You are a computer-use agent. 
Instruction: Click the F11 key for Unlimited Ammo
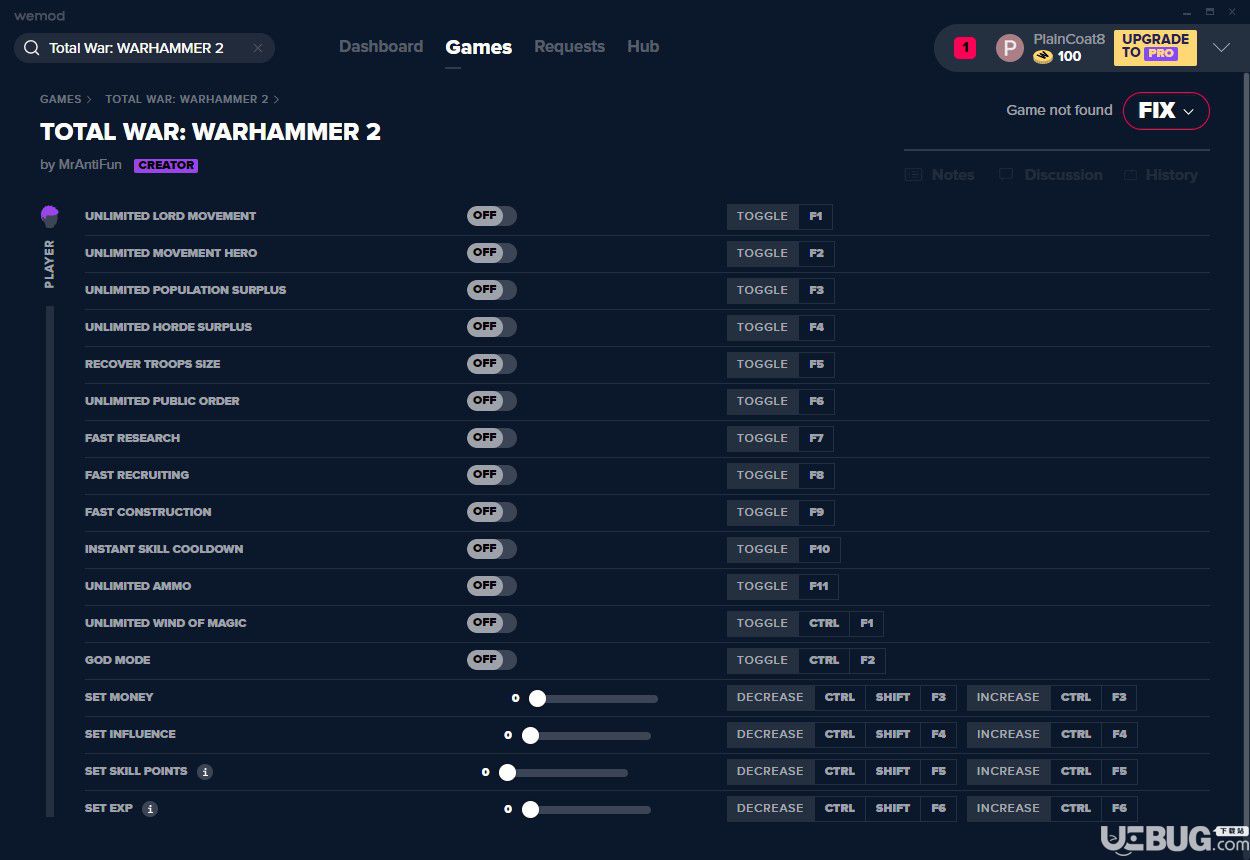point(819,586)
